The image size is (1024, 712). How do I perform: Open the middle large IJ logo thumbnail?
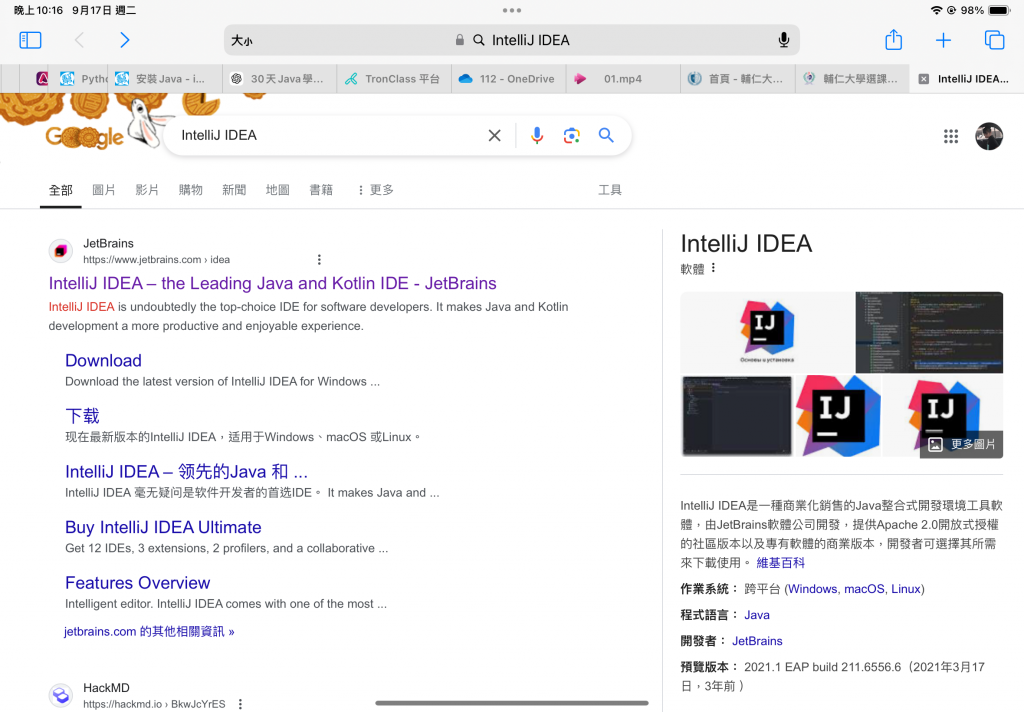[837, 415]
